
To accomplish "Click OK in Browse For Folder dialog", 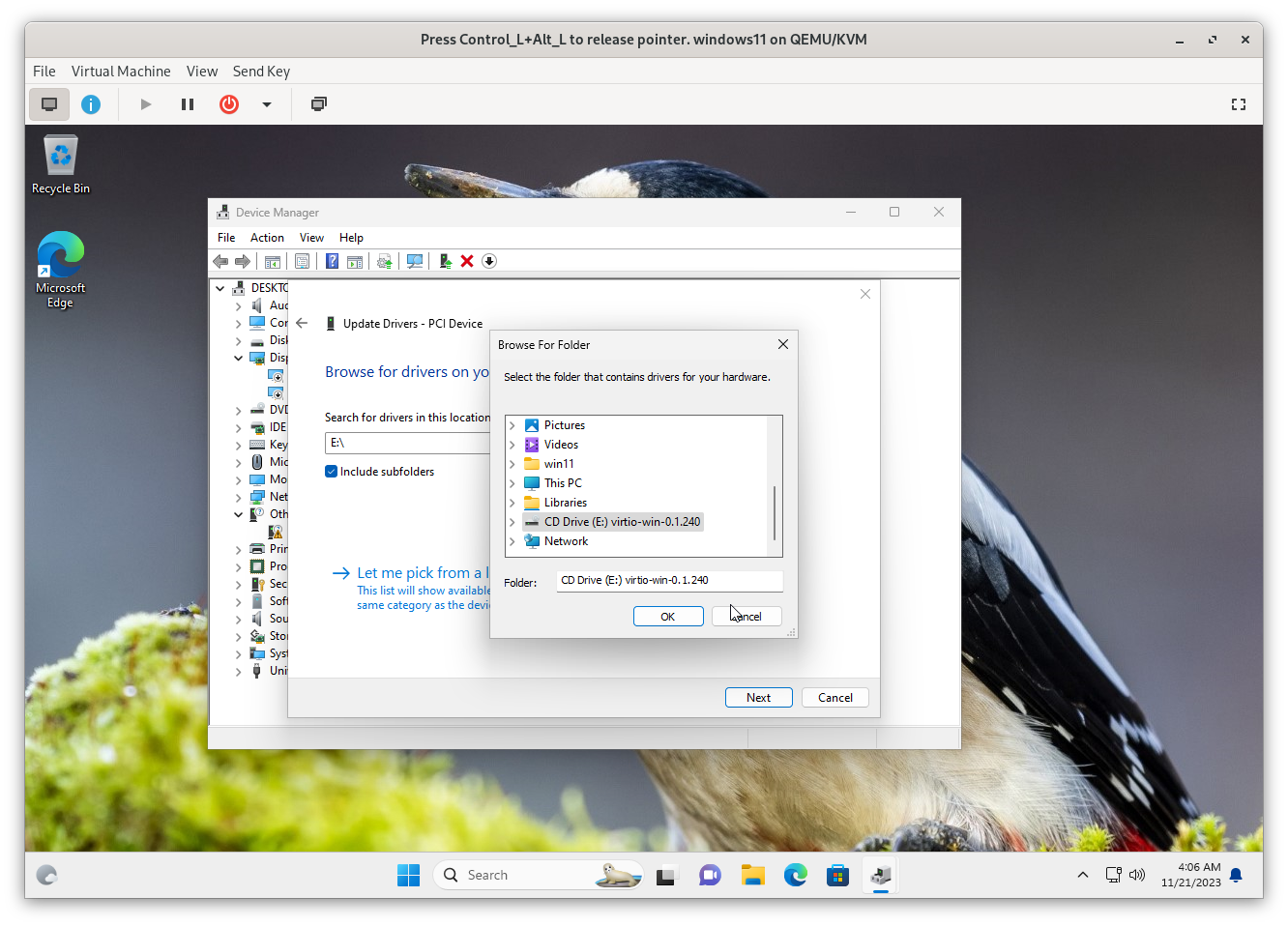I will (668, 617).
